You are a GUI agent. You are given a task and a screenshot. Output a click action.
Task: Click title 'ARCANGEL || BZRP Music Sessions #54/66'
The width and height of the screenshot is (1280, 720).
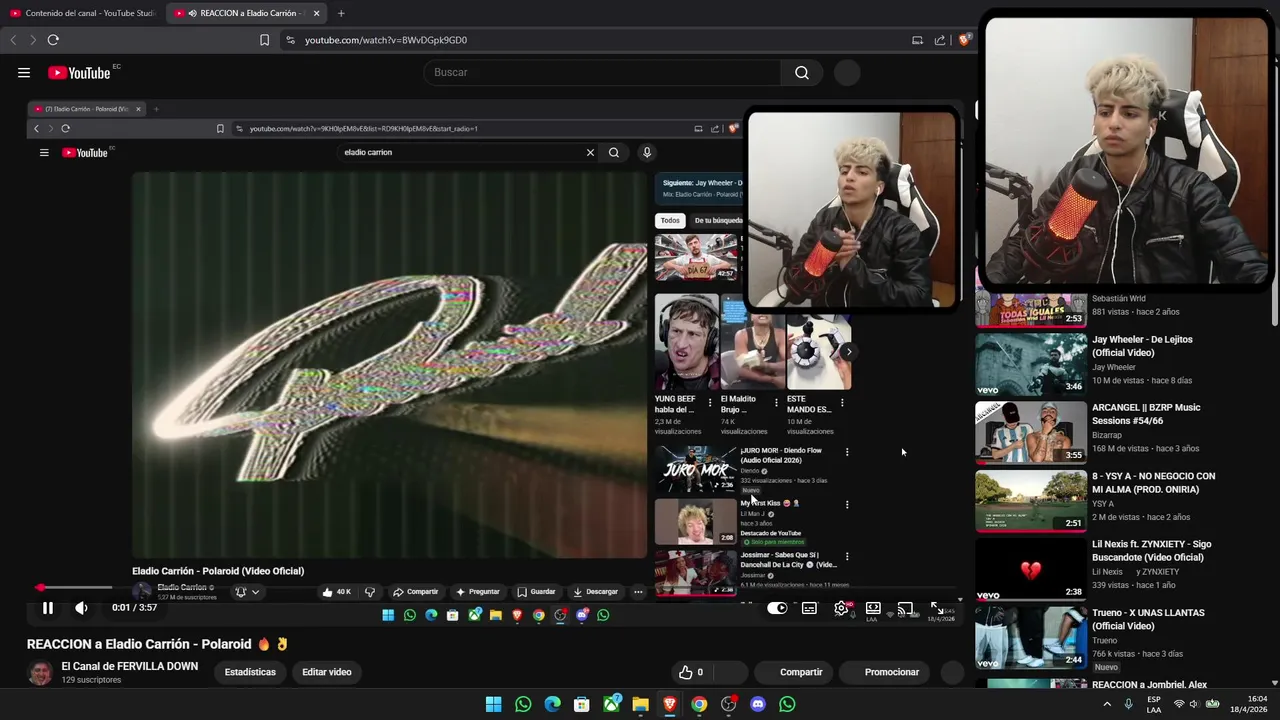(1146, 414)
